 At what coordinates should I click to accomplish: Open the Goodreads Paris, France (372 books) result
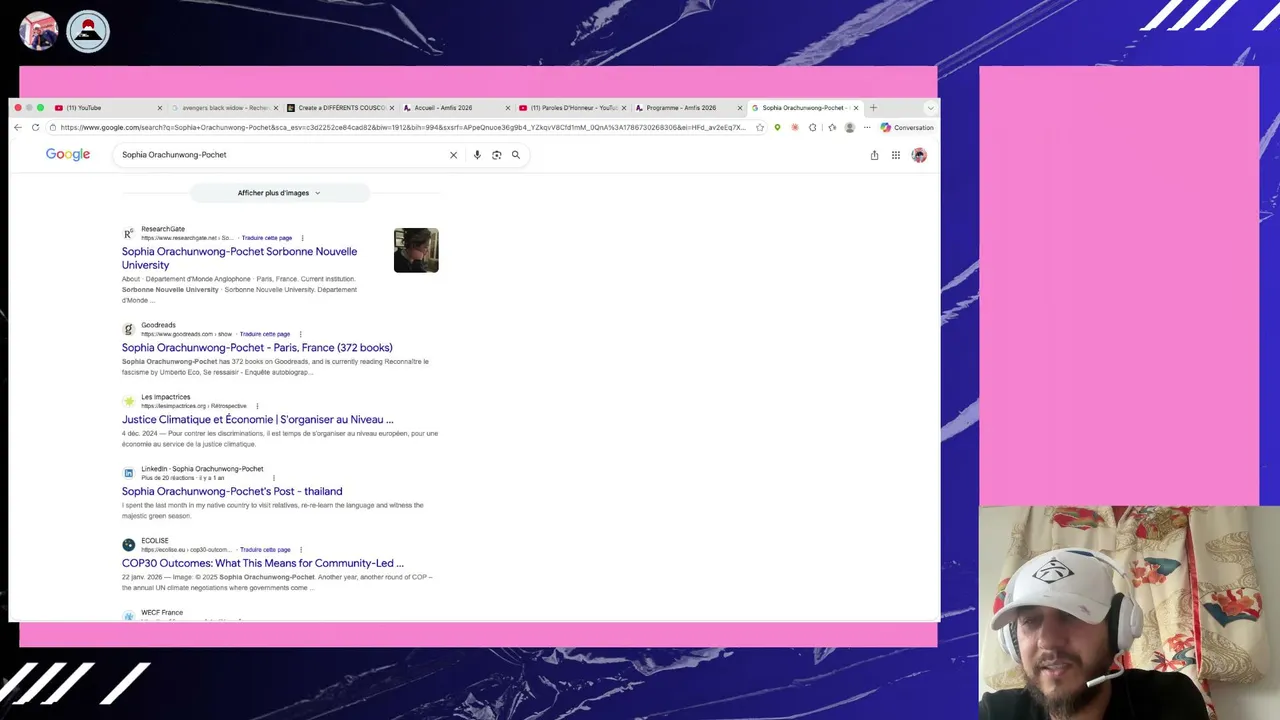coord(257,348)
